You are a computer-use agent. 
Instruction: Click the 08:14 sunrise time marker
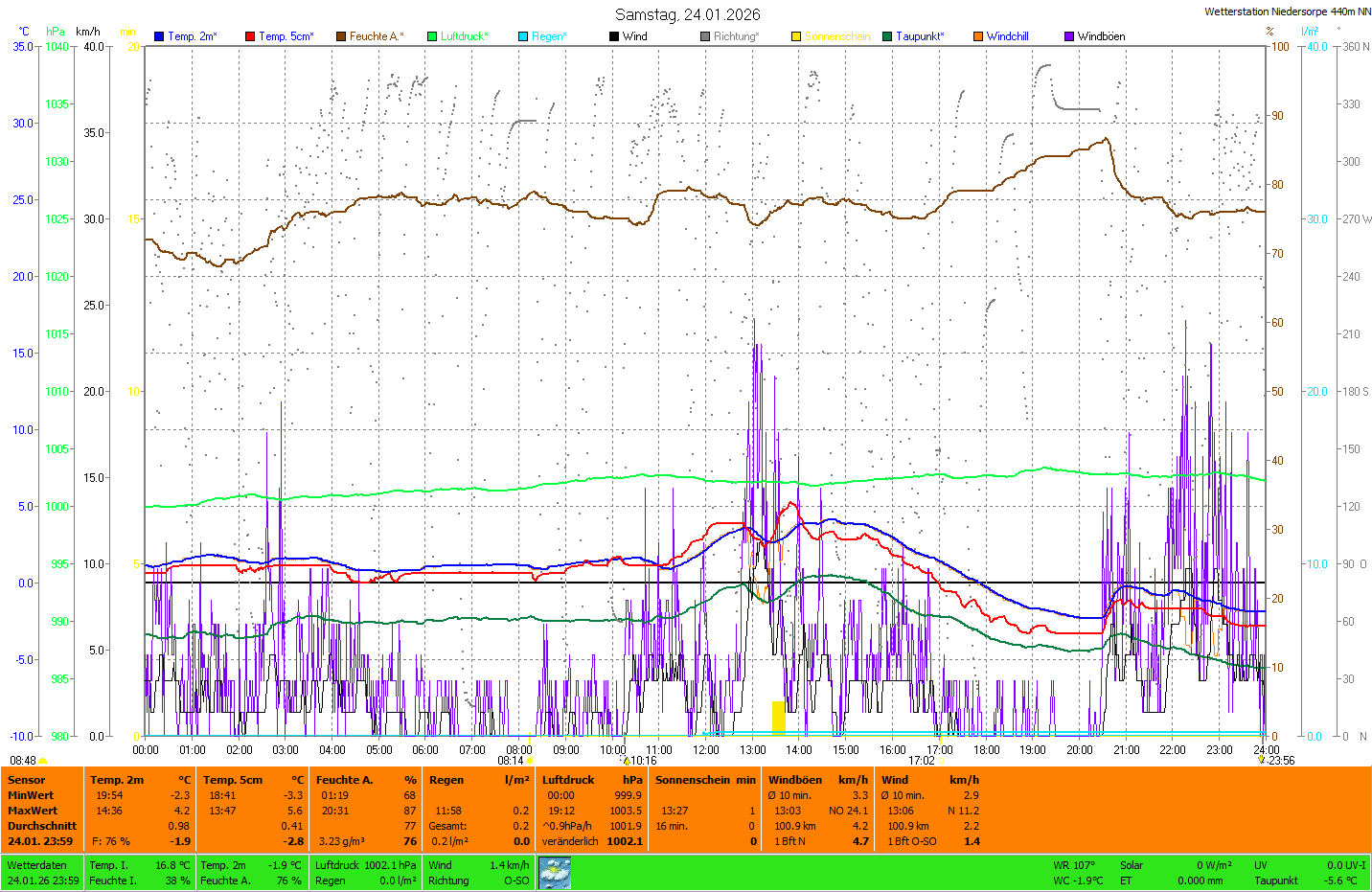[511, 761]
